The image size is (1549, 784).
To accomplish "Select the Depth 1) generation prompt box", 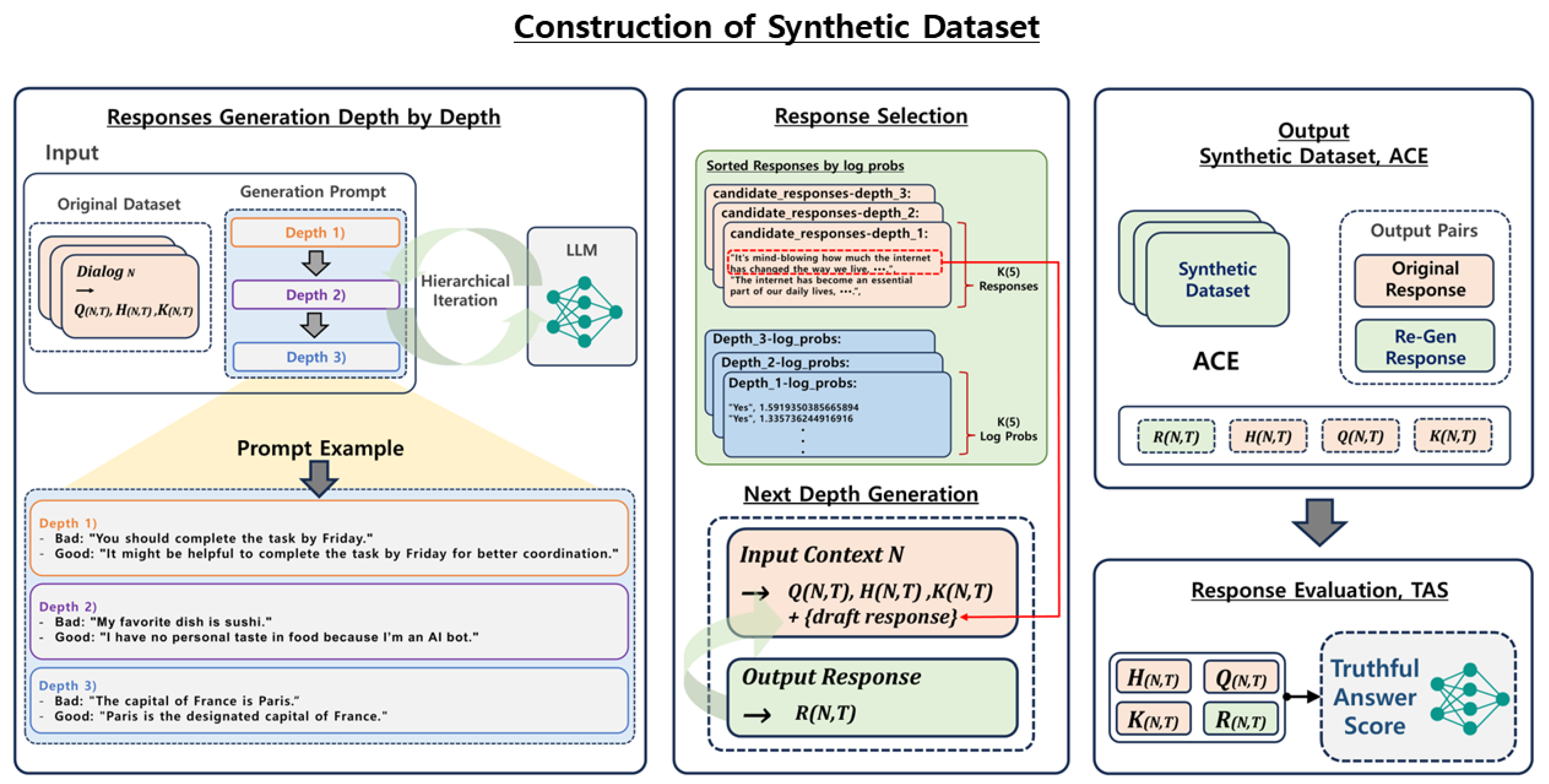I will tap(315, 232).
